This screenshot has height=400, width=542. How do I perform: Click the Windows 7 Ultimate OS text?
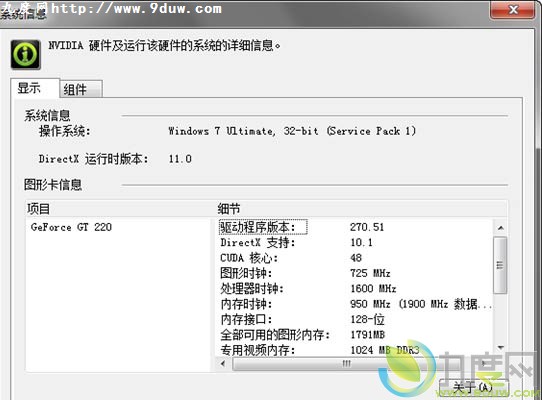tap(292, 131)
